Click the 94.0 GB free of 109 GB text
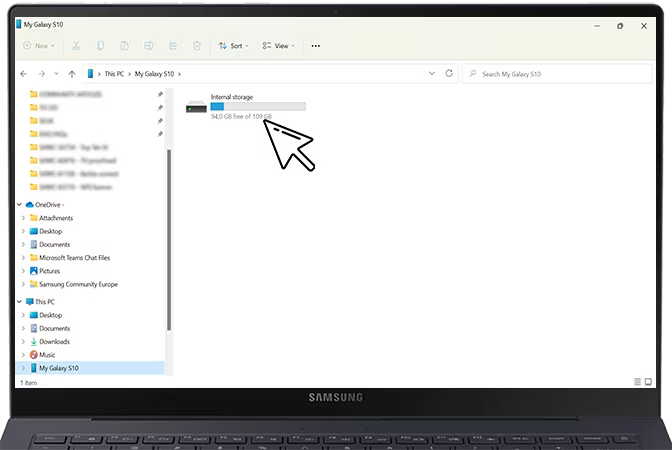 tap(241, 116)
